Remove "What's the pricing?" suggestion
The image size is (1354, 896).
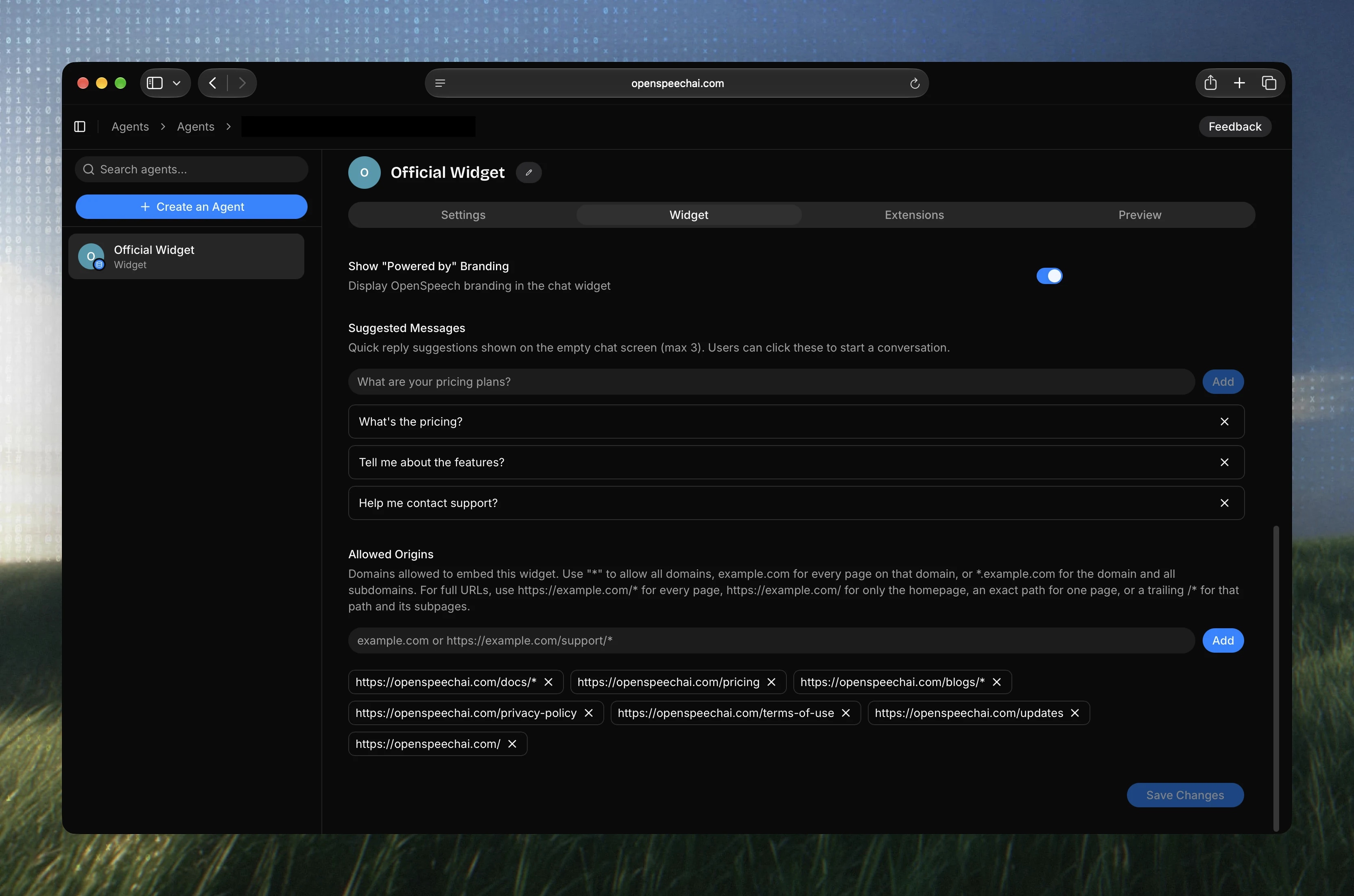pos(1224,422)
